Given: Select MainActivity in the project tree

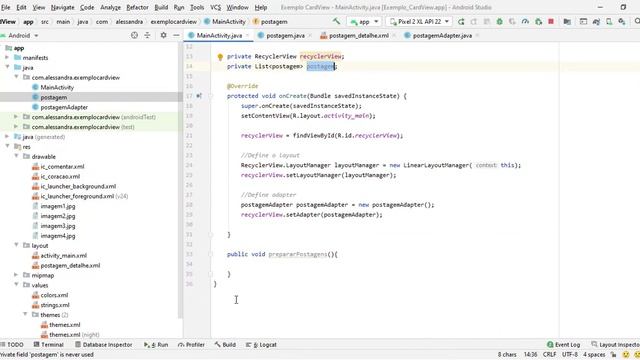Looking at the screenshot, I should (57, 87).
